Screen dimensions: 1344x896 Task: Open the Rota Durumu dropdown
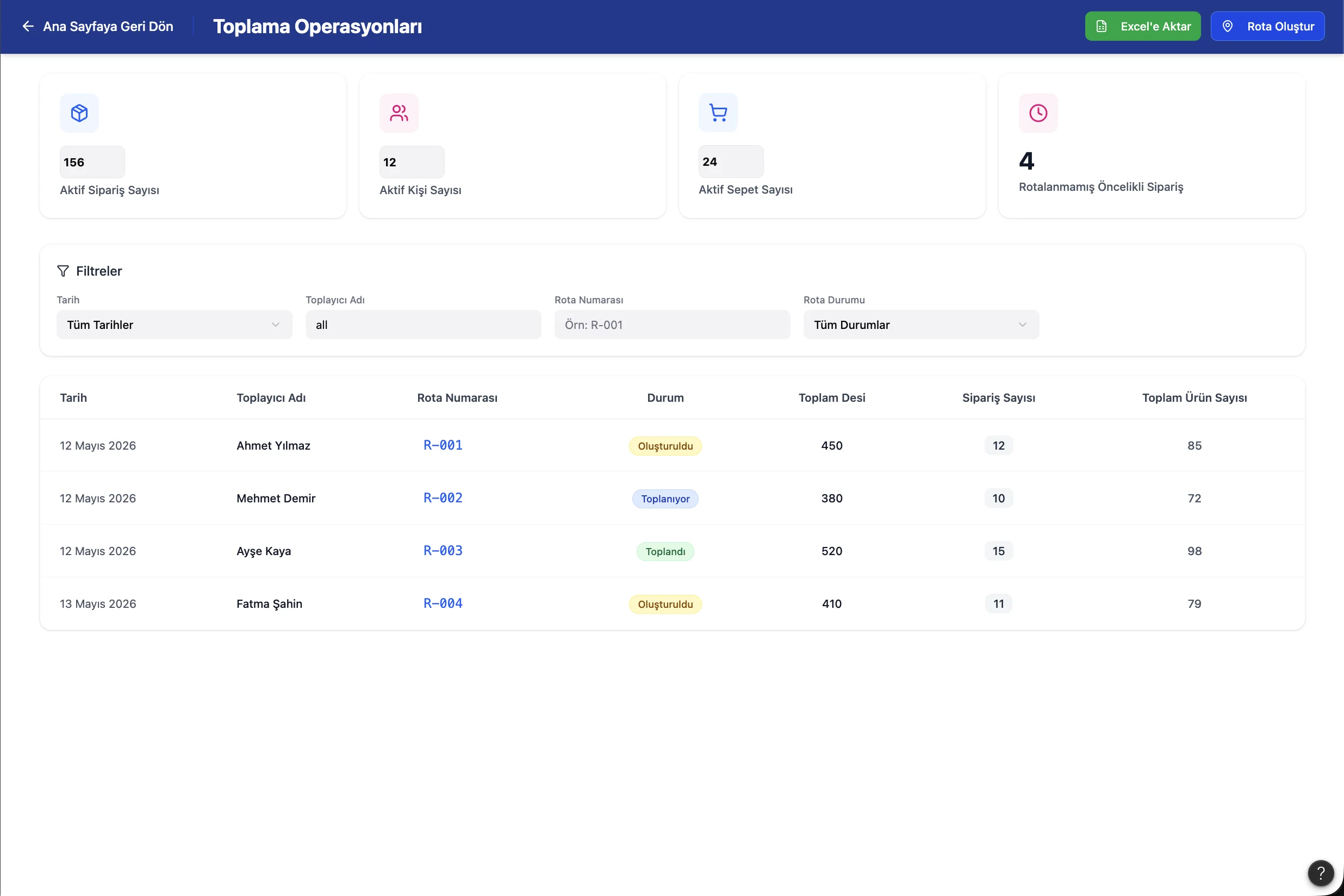[921, 325]
